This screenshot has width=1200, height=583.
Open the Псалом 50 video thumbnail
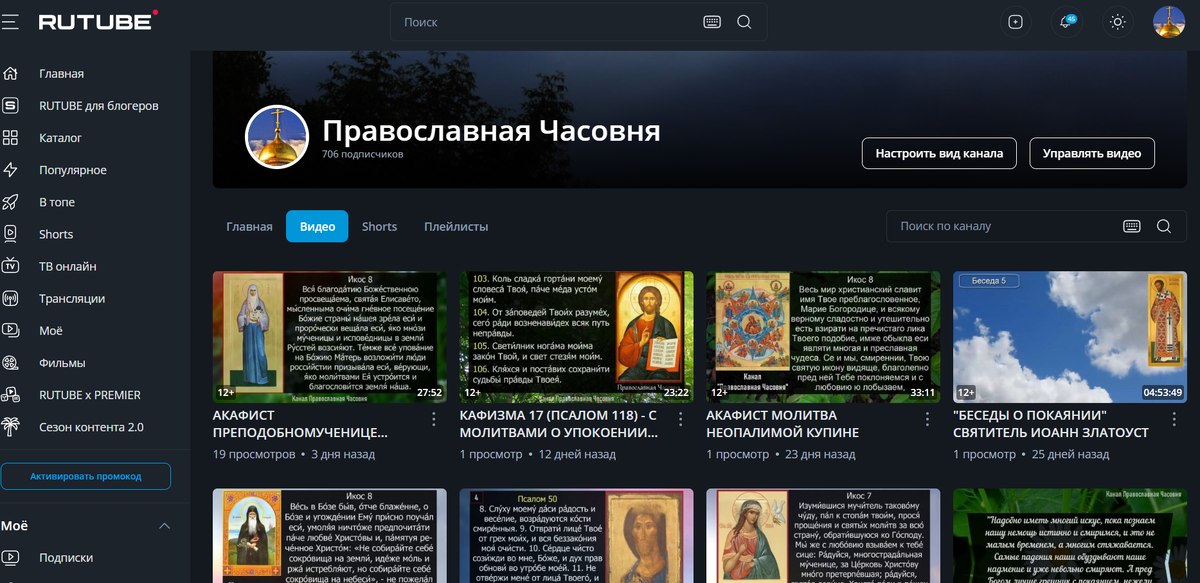point(577,536)
